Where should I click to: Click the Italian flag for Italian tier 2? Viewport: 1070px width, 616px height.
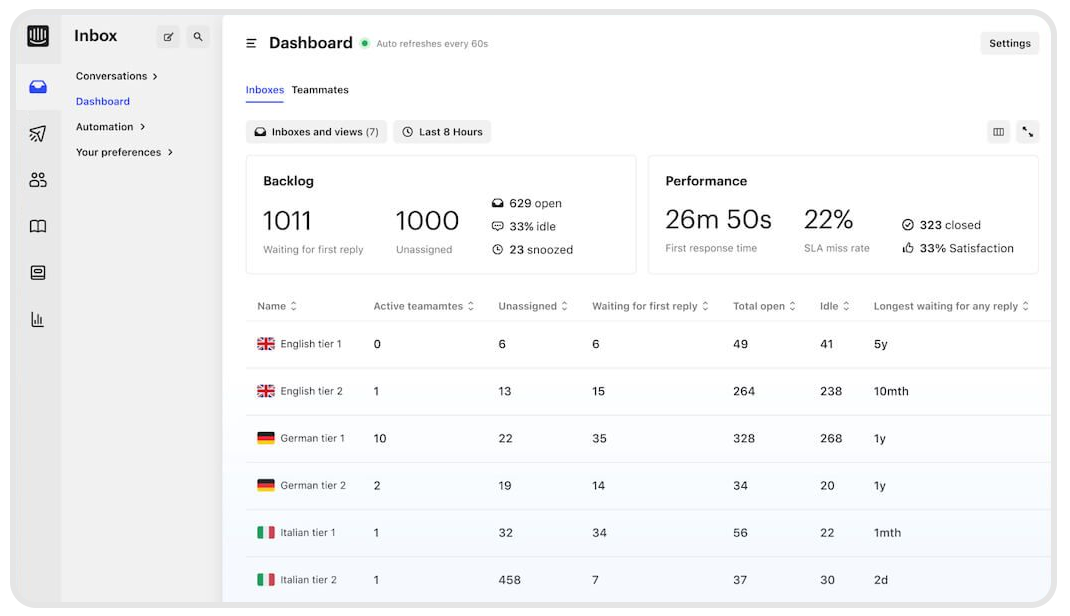tap(265, 580)
